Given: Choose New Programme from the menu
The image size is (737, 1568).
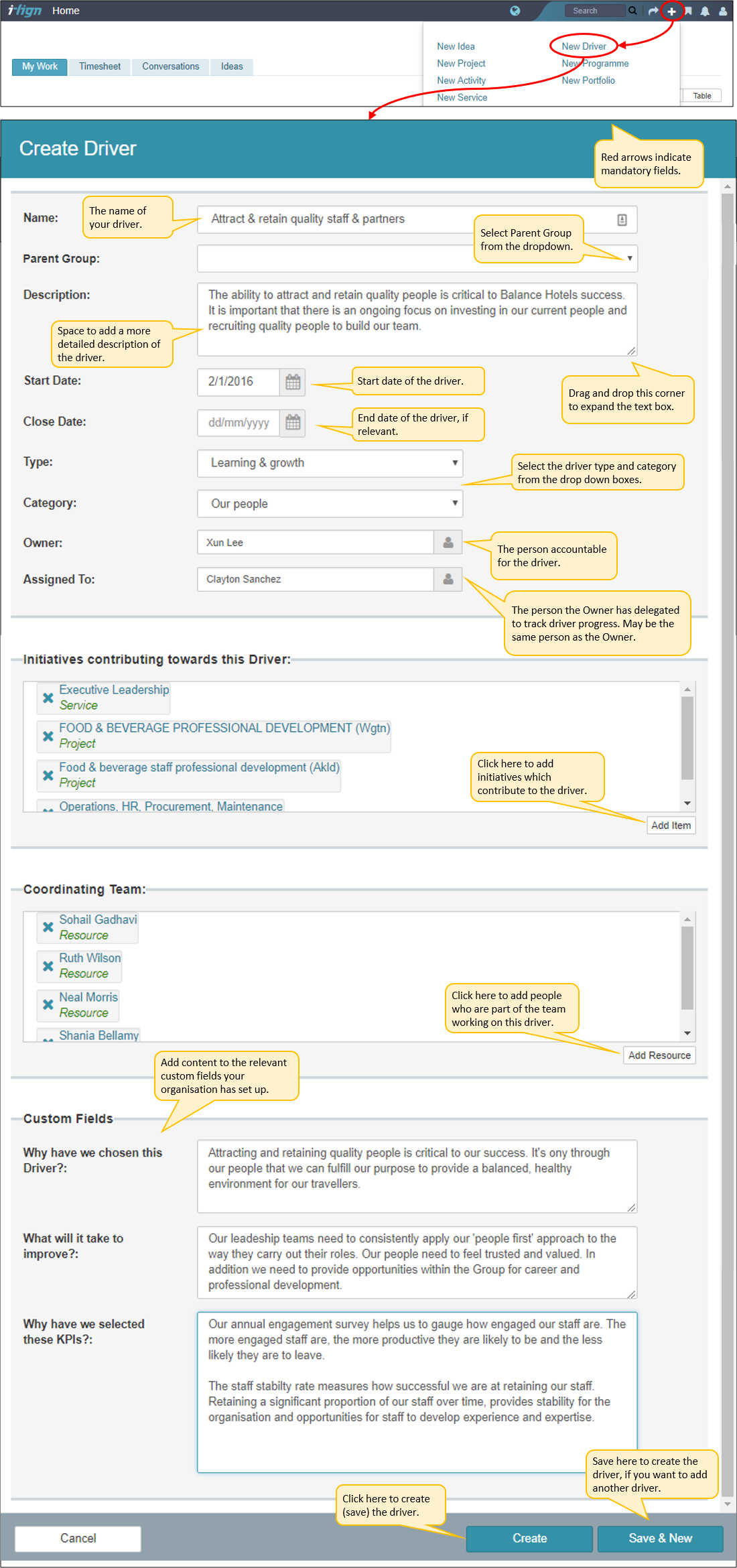Looking at the screenshot, I should click(x=595, y=63).
